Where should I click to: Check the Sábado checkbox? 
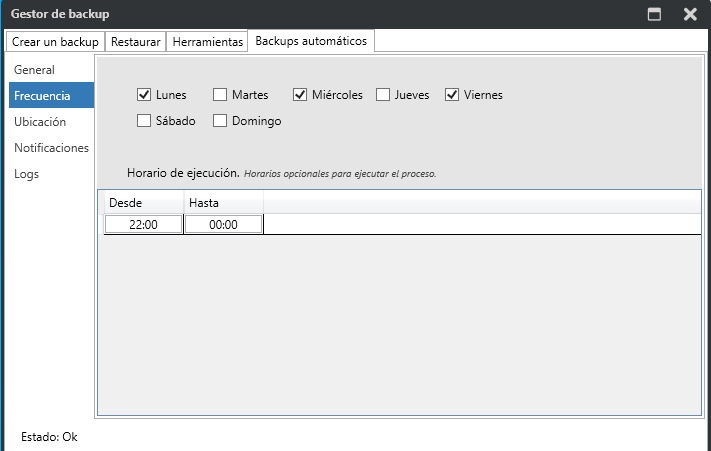pos(144,121)
